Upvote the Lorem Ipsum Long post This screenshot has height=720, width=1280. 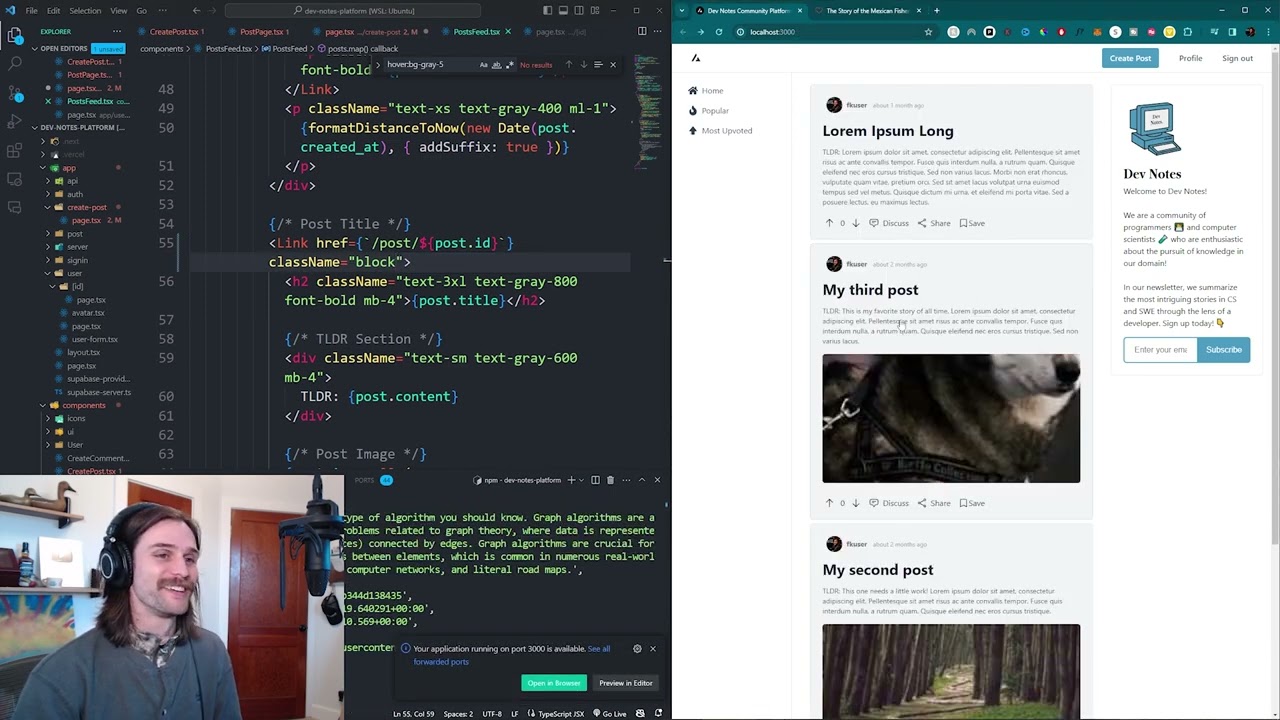[829, 223]
